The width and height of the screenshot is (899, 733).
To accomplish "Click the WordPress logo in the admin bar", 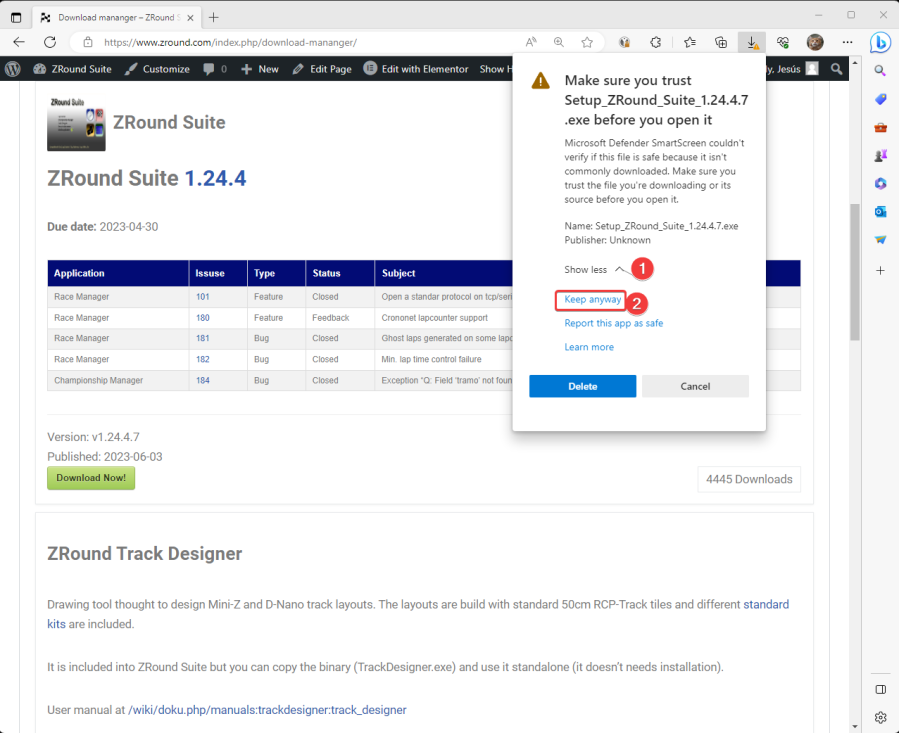I will pyautogui.click(x=13, y=69).
